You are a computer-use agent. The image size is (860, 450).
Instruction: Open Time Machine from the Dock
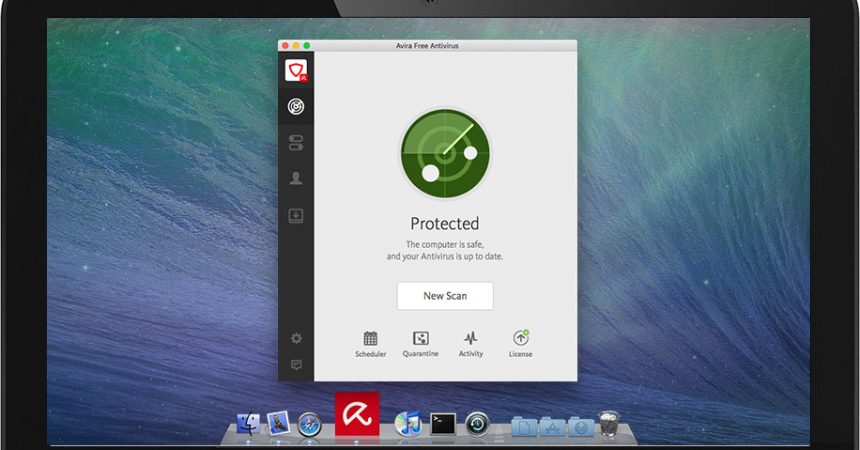click(477, 425)
